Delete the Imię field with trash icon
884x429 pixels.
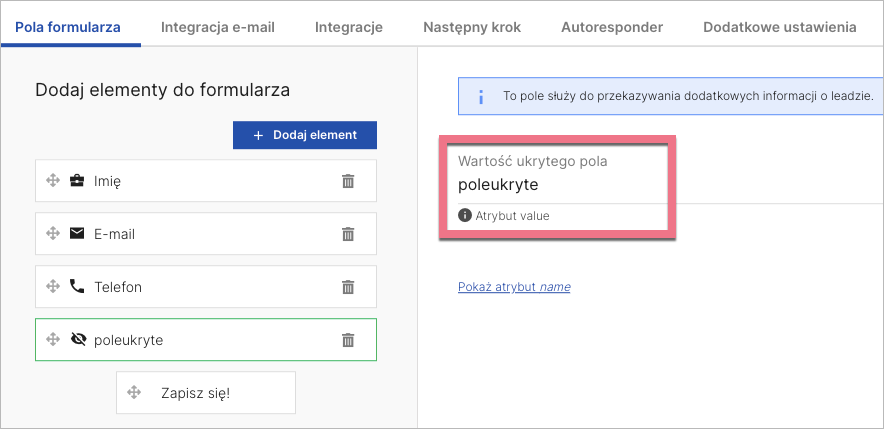click(348, 181)
